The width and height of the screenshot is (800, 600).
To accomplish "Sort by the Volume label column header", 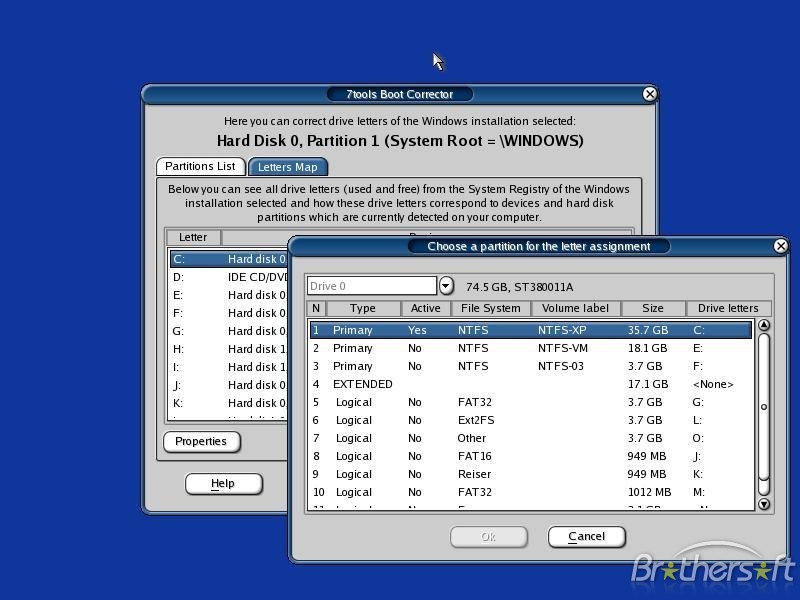I will (576, 308).
